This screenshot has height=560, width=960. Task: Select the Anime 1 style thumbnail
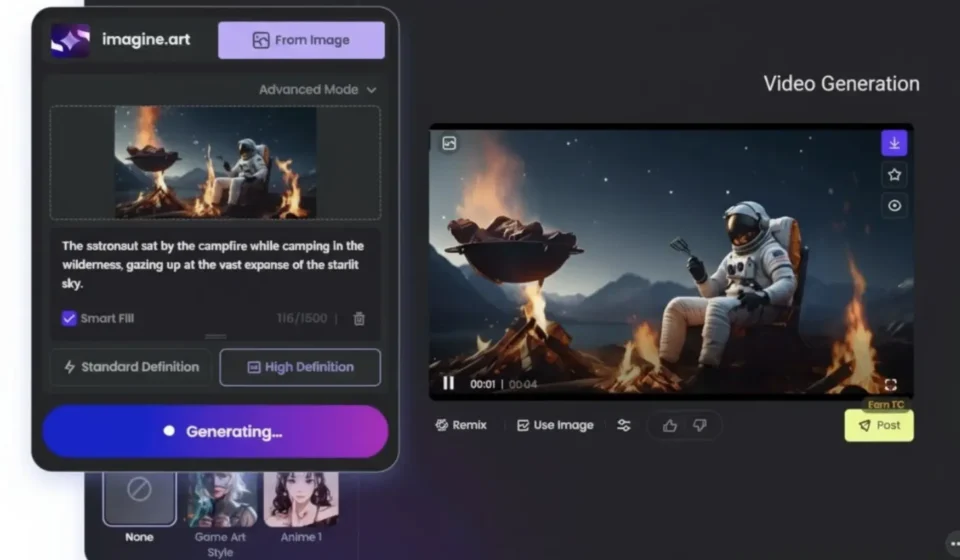click(x=301, y=499)
